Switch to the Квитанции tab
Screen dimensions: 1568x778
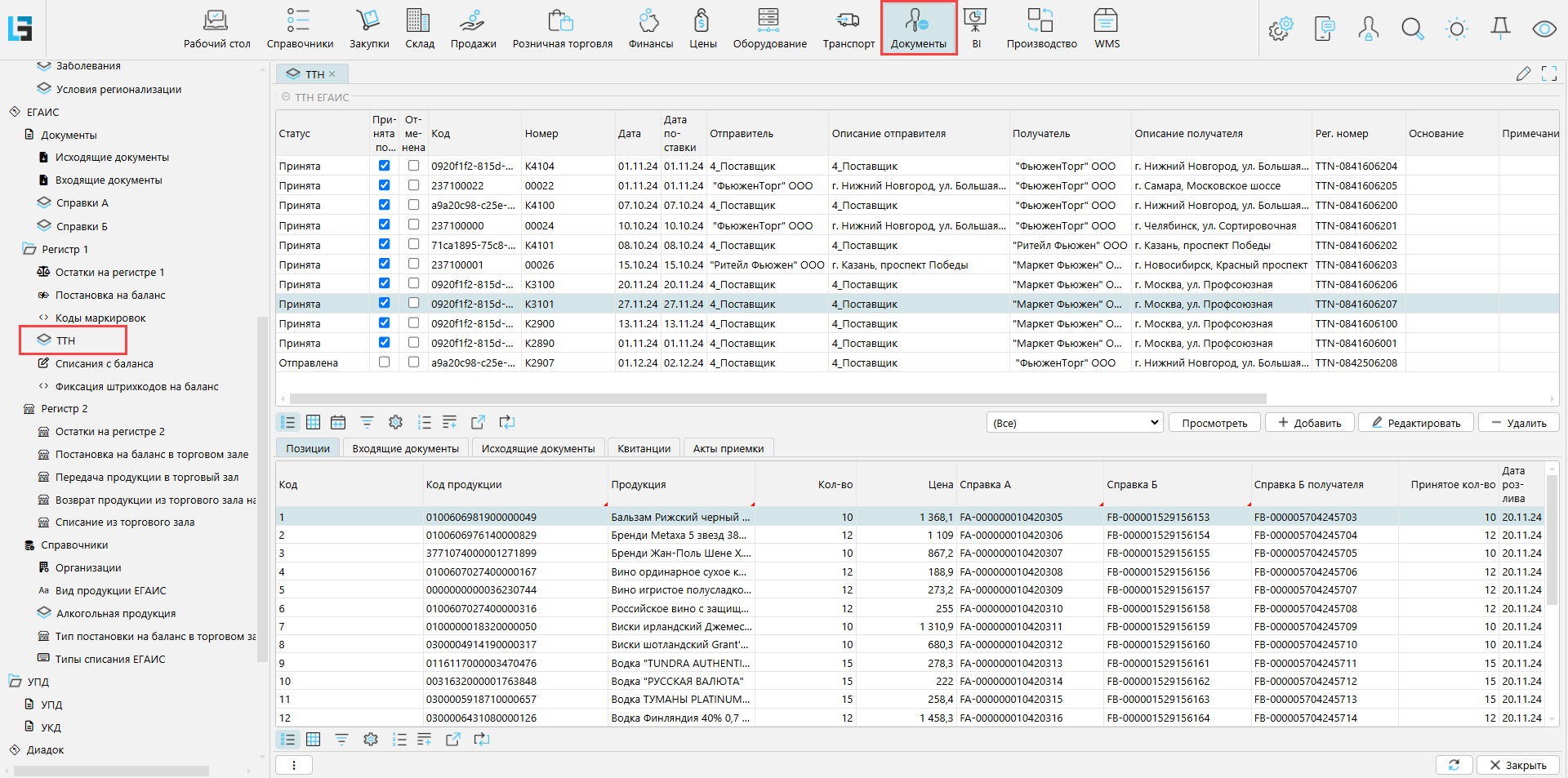pyautogui.click(x=644, y=448)
